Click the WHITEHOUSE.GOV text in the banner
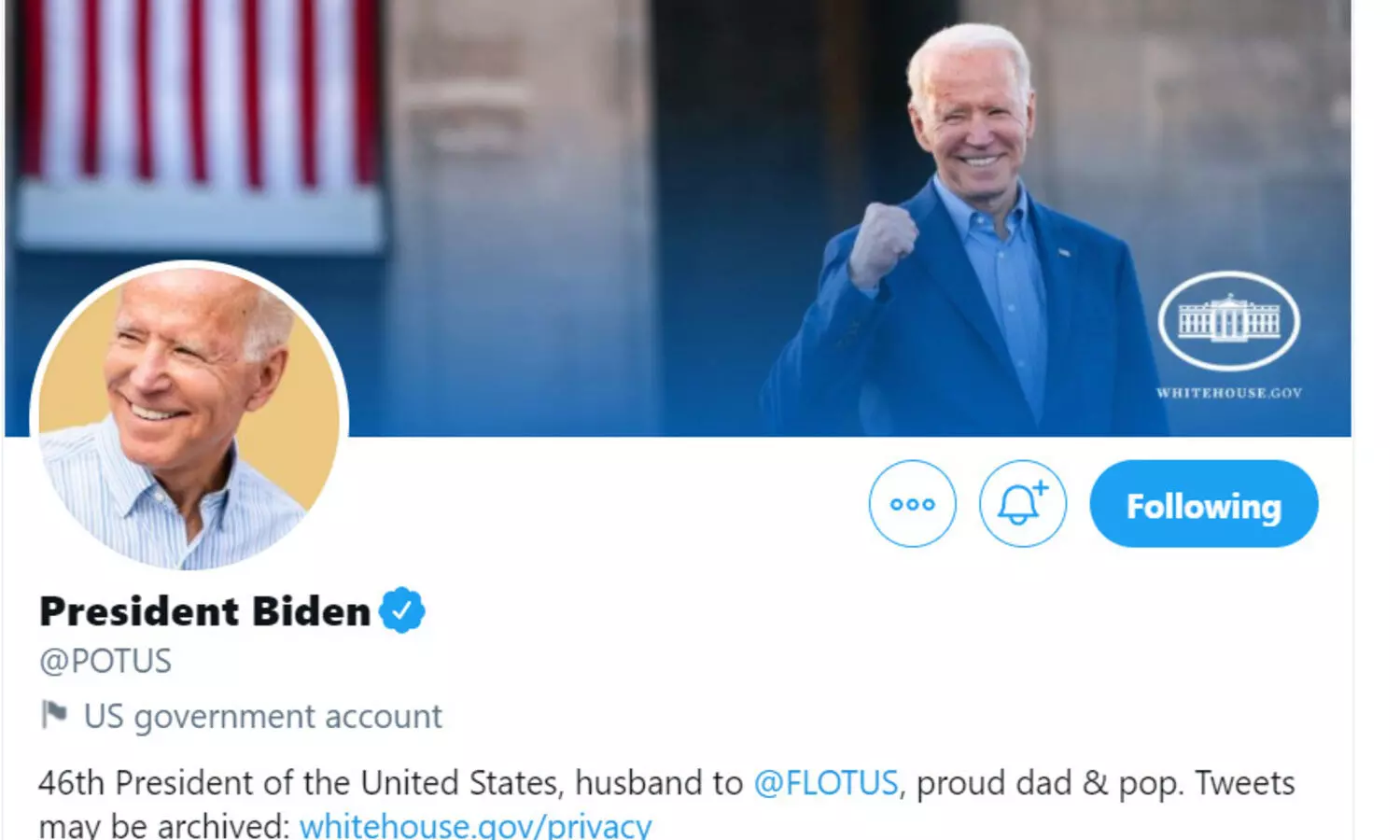 pos(1228,393)
